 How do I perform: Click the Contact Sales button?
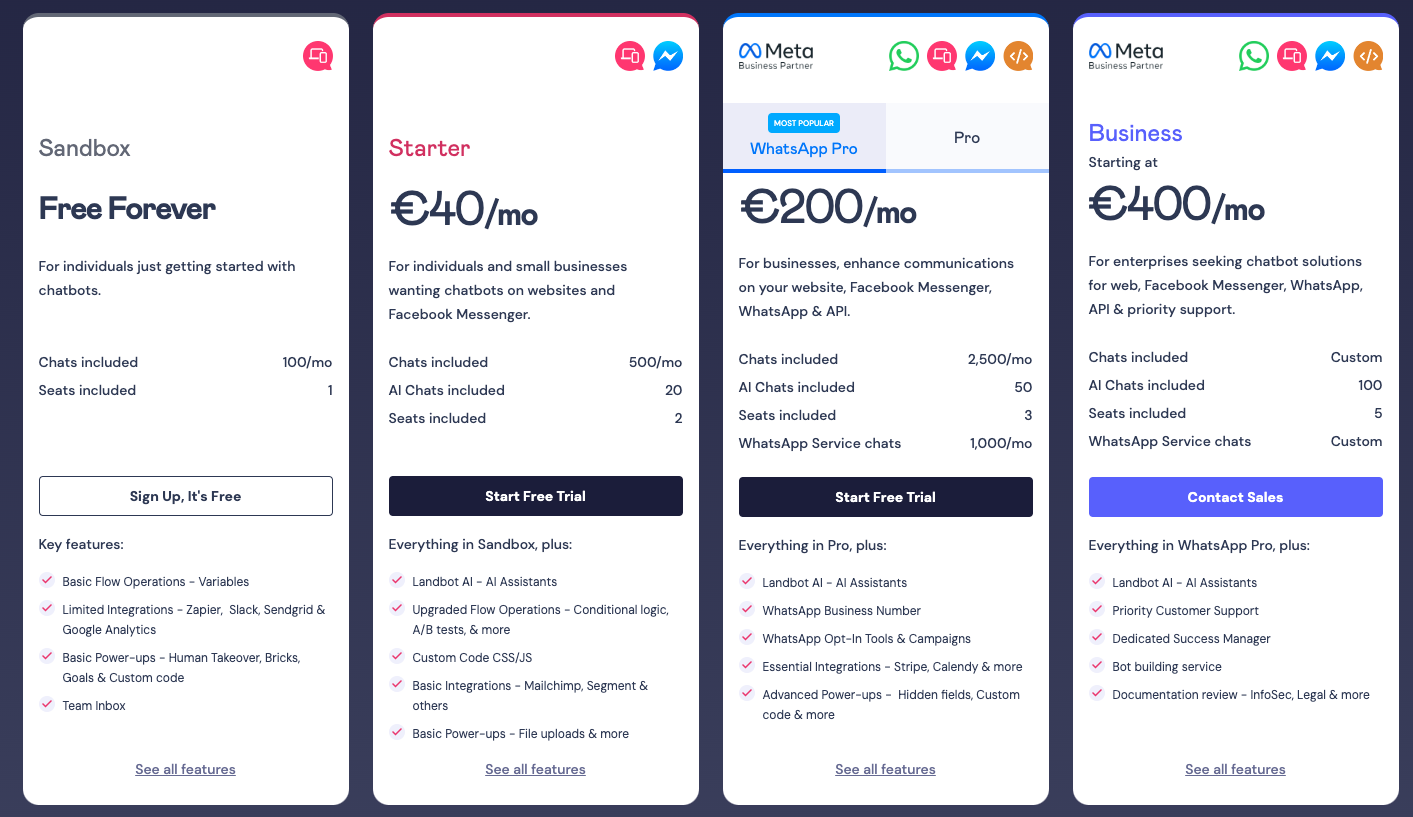pos(1235,497)
